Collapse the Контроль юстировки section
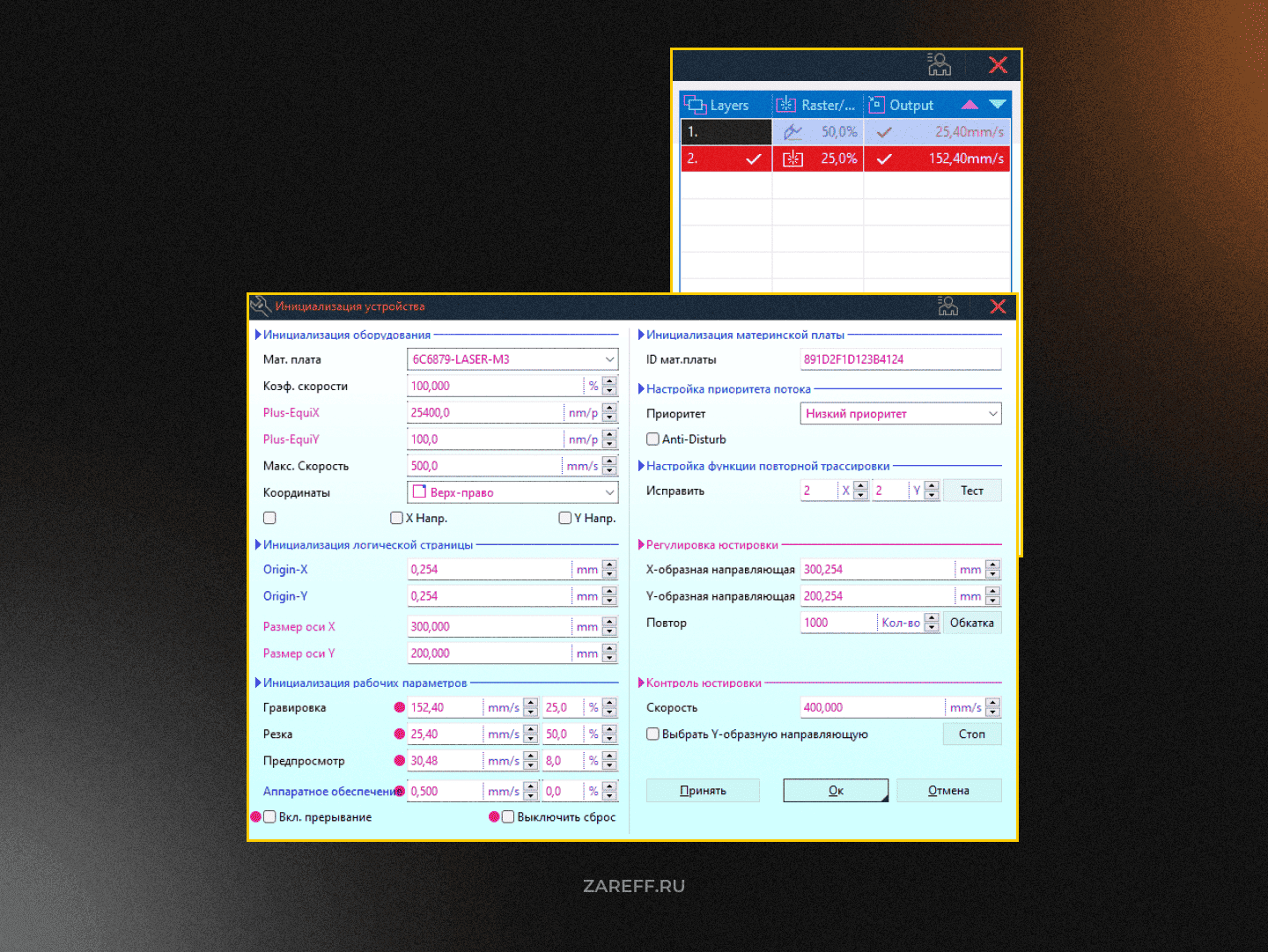1268x952 pixels. (x=641, y=683)
